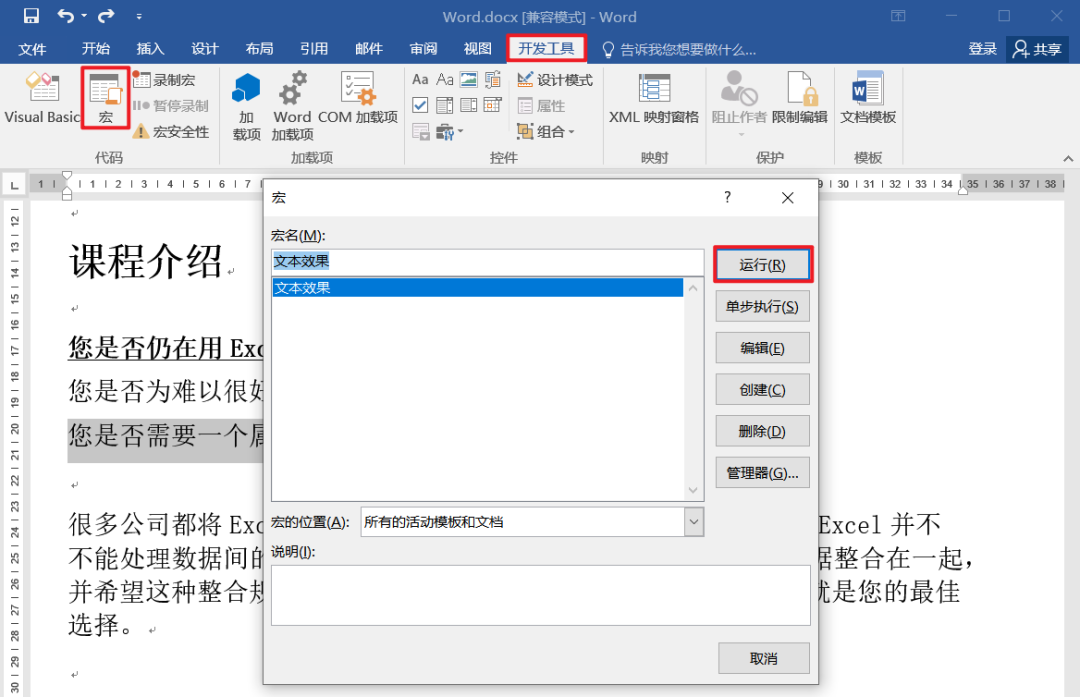Click the 宏名 name input field
Viewport: 1080px width, 697px height.
click(x=487, y=262)
